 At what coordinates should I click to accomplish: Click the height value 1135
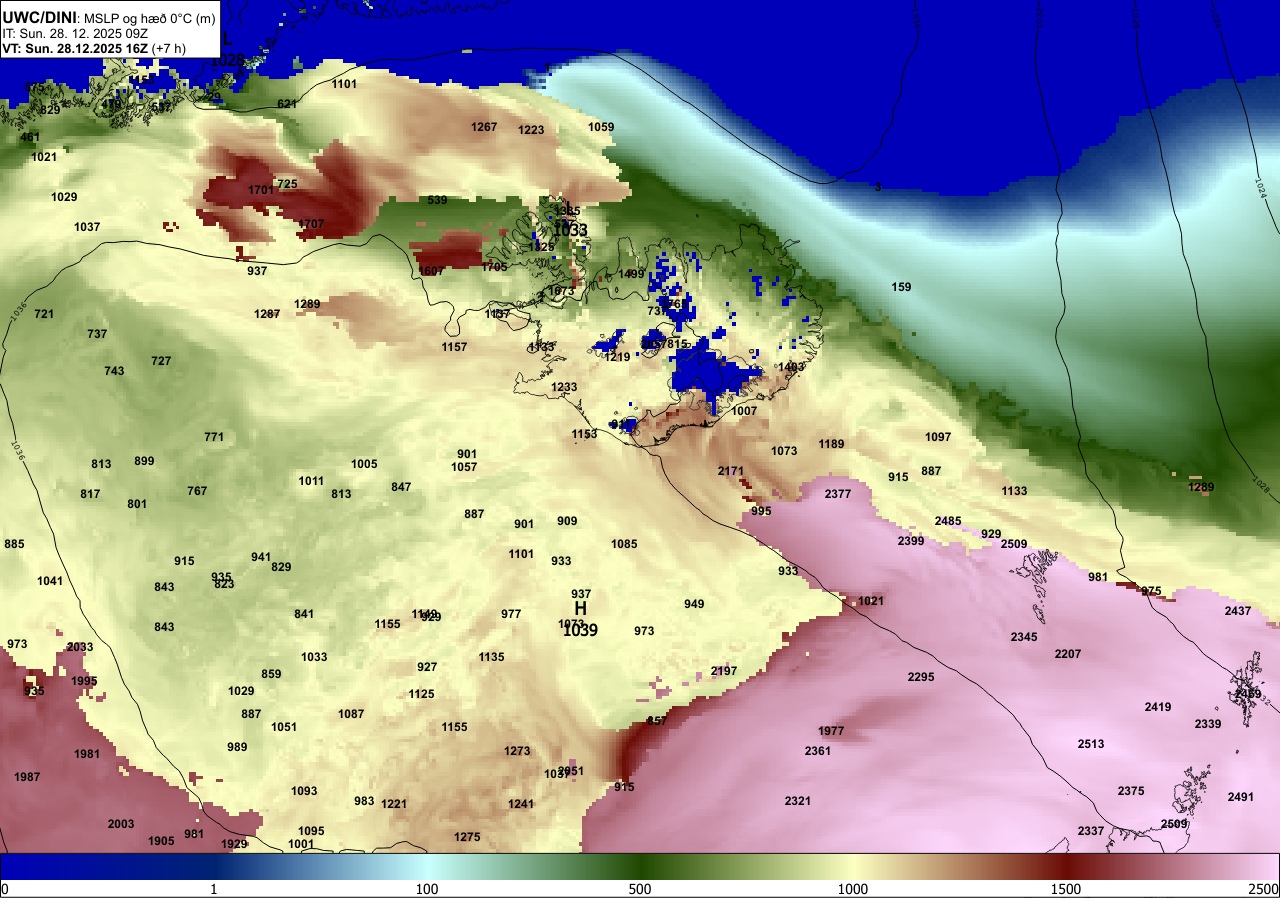coord(491,657)
